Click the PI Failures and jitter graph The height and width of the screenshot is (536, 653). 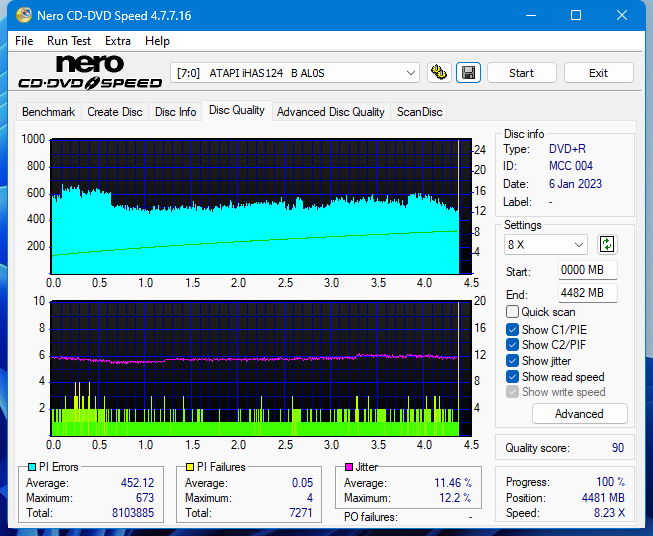pyautogui.click(x=261, y=369)
